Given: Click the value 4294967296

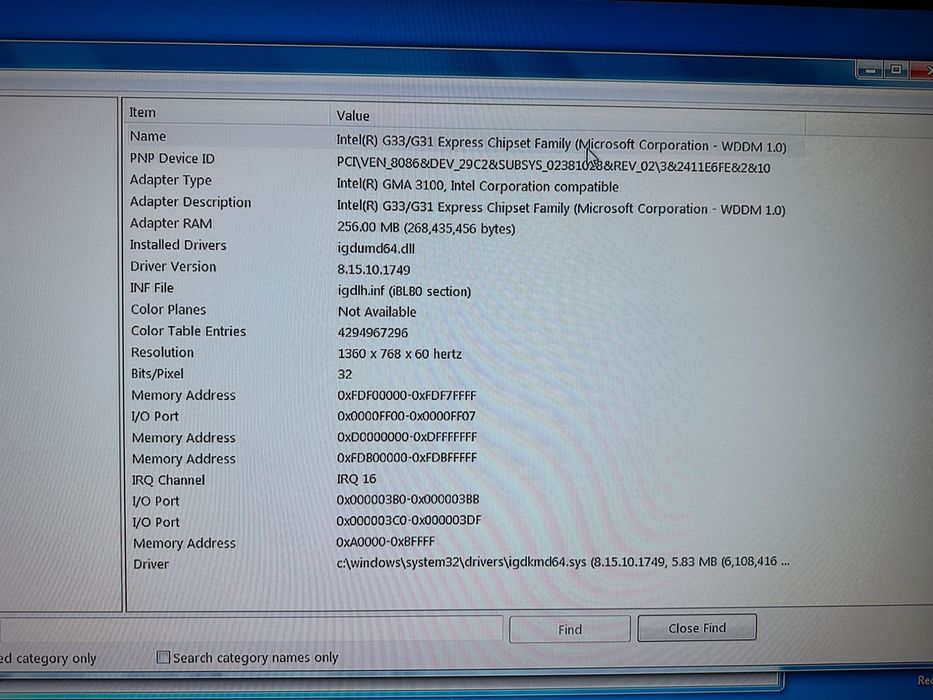Looking at the screenshot, I should point(373,333).
